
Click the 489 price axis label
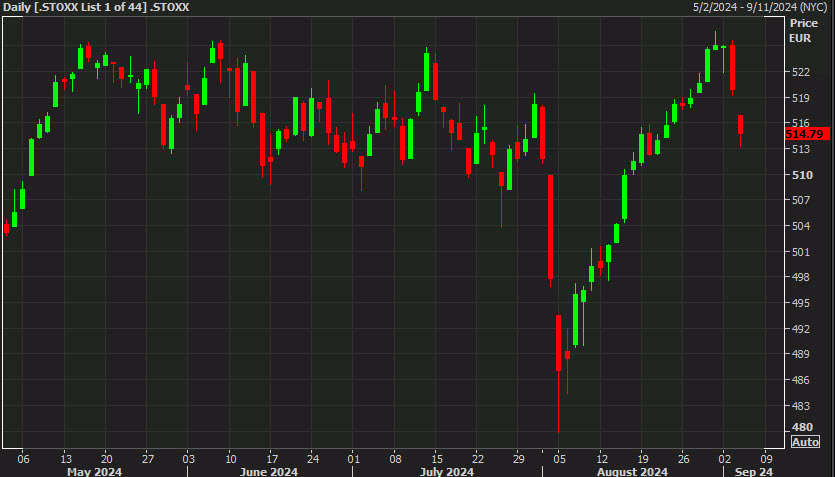pos(801,355)
